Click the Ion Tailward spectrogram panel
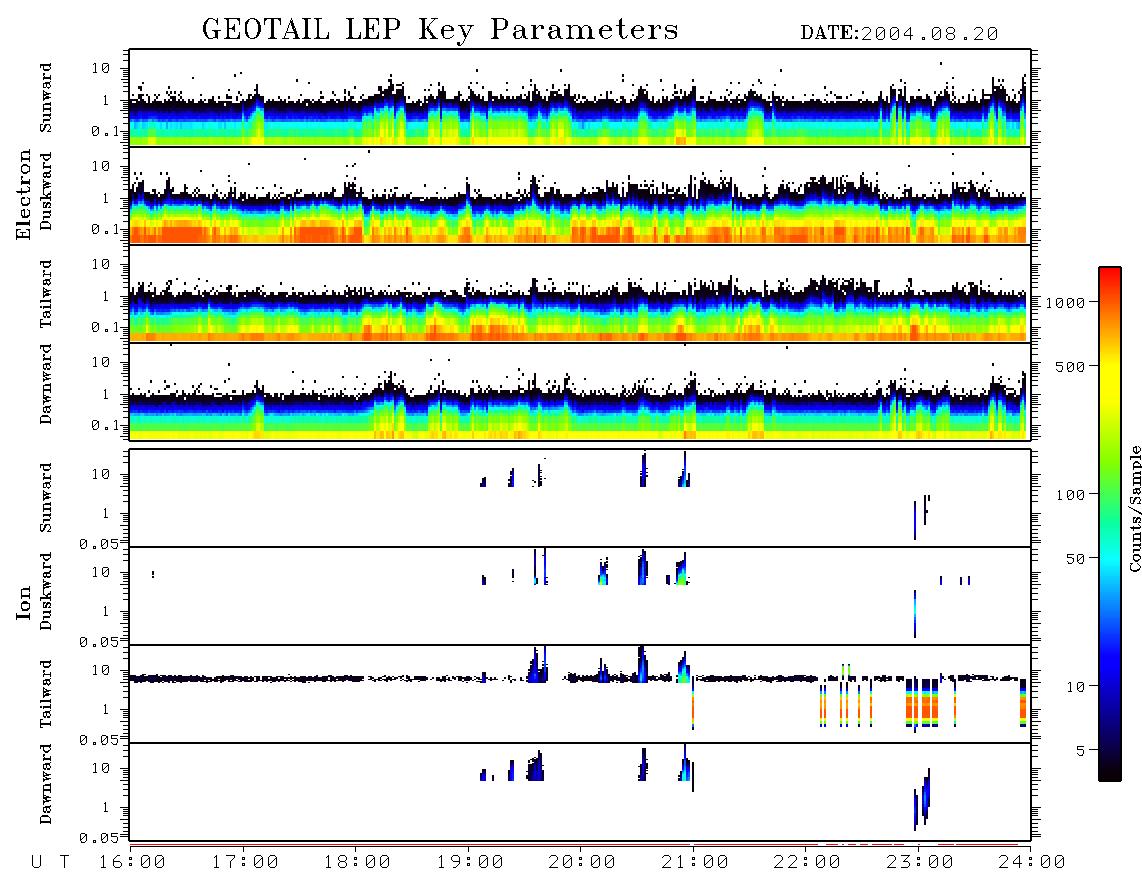Viewport: 1142px width, 880px height. 580,694
